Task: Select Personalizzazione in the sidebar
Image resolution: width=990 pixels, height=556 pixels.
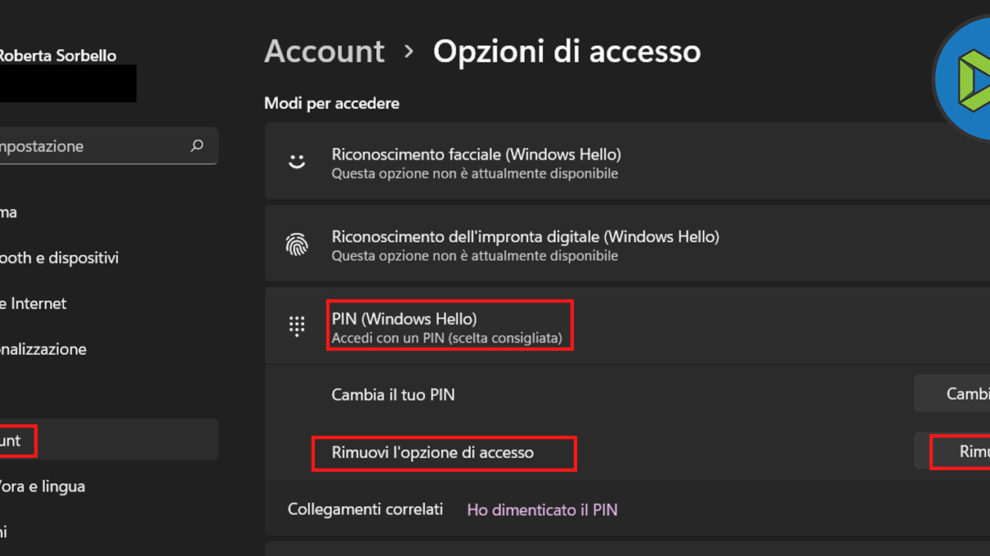Action: 43,349
